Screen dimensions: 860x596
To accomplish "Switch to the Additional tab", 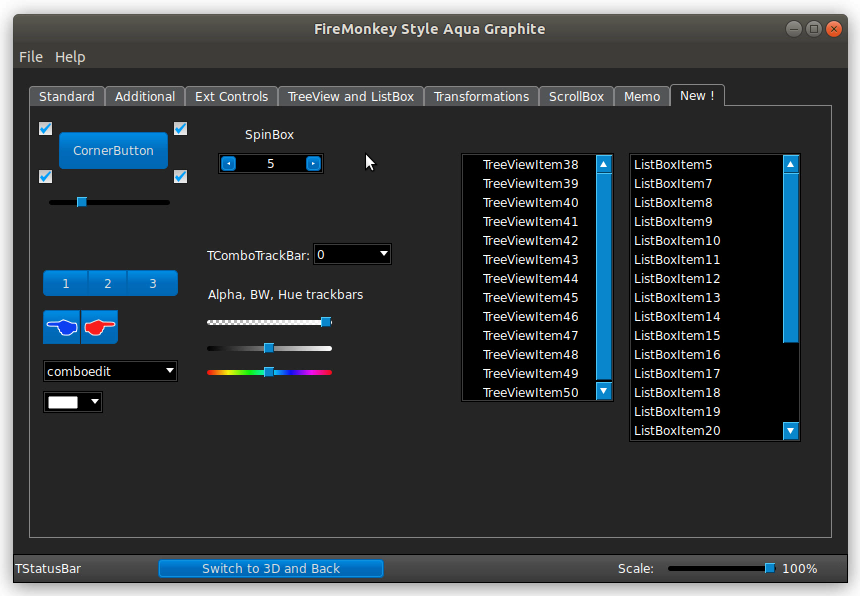I will 145,97.
